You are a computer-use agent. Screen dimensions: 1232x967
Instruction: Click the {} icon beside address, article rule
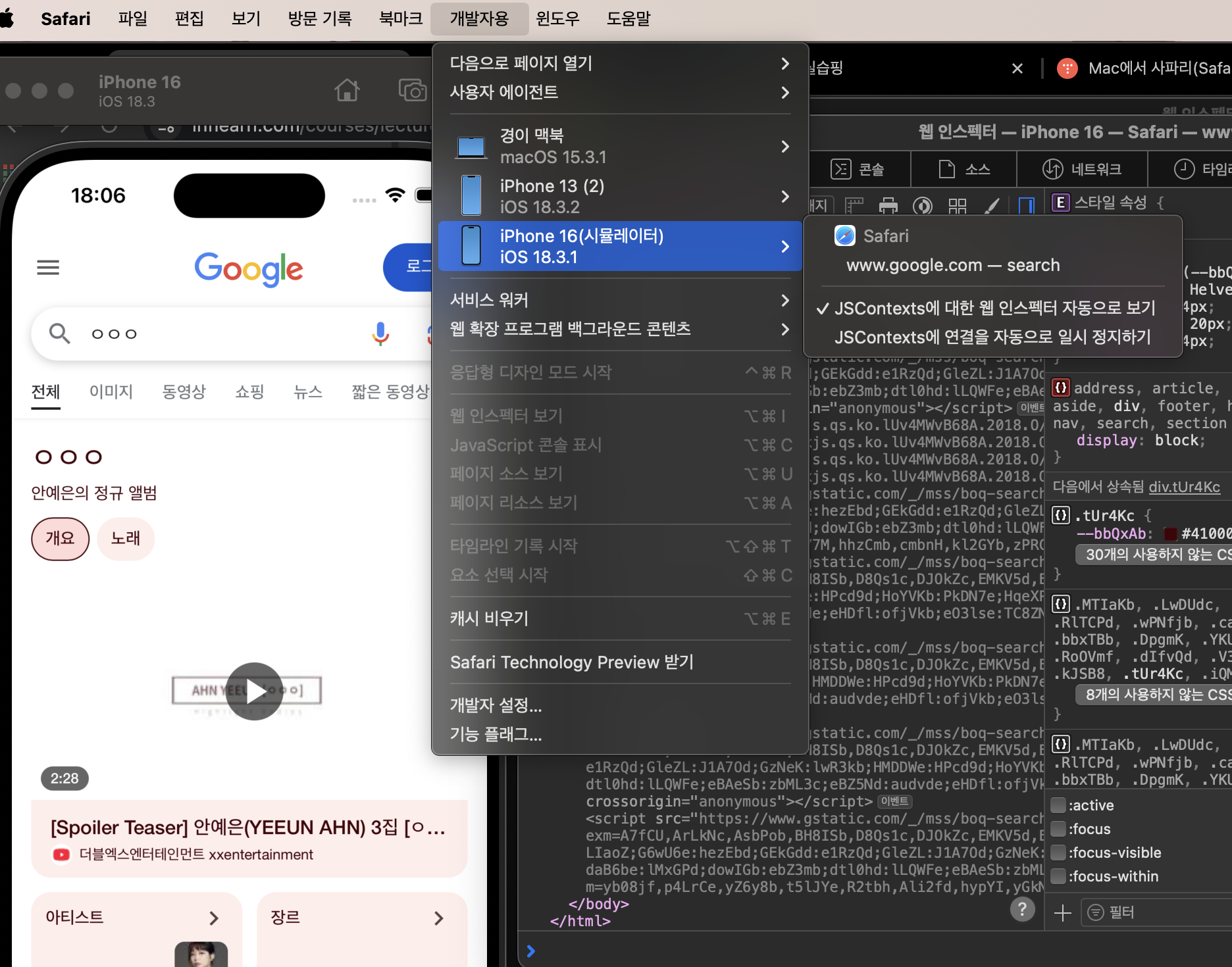coord(1061,387)
